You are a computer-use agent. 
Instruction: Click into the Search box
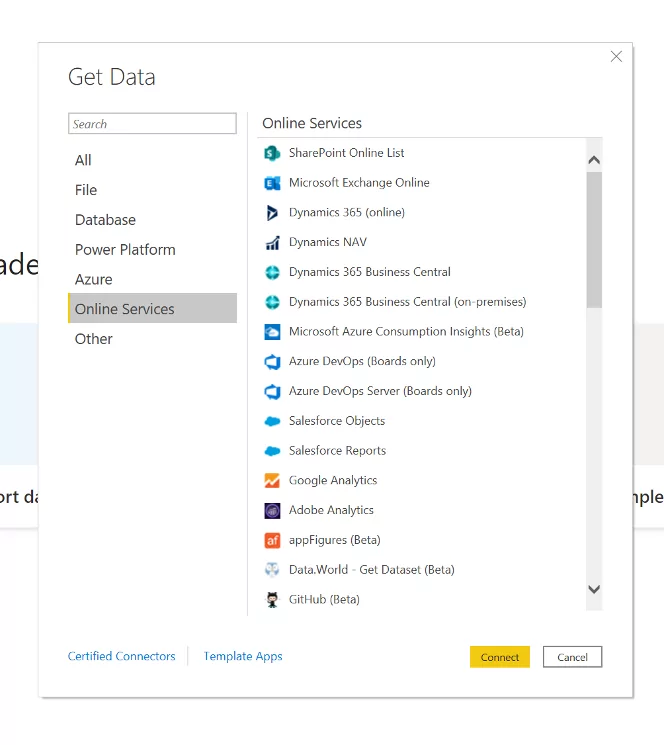click(x=152, y=124)
